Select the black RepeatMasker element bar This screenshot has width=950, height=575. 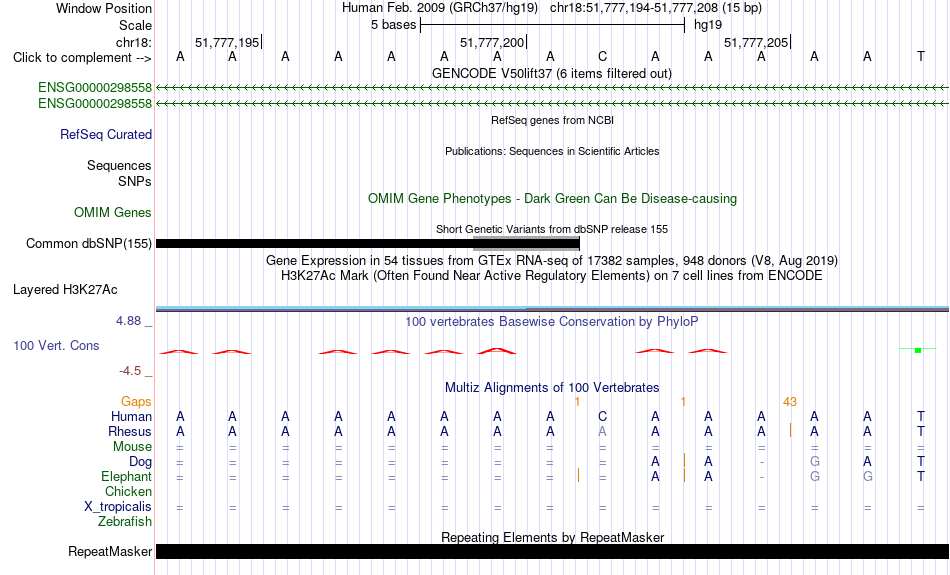[x=552, y=551]
